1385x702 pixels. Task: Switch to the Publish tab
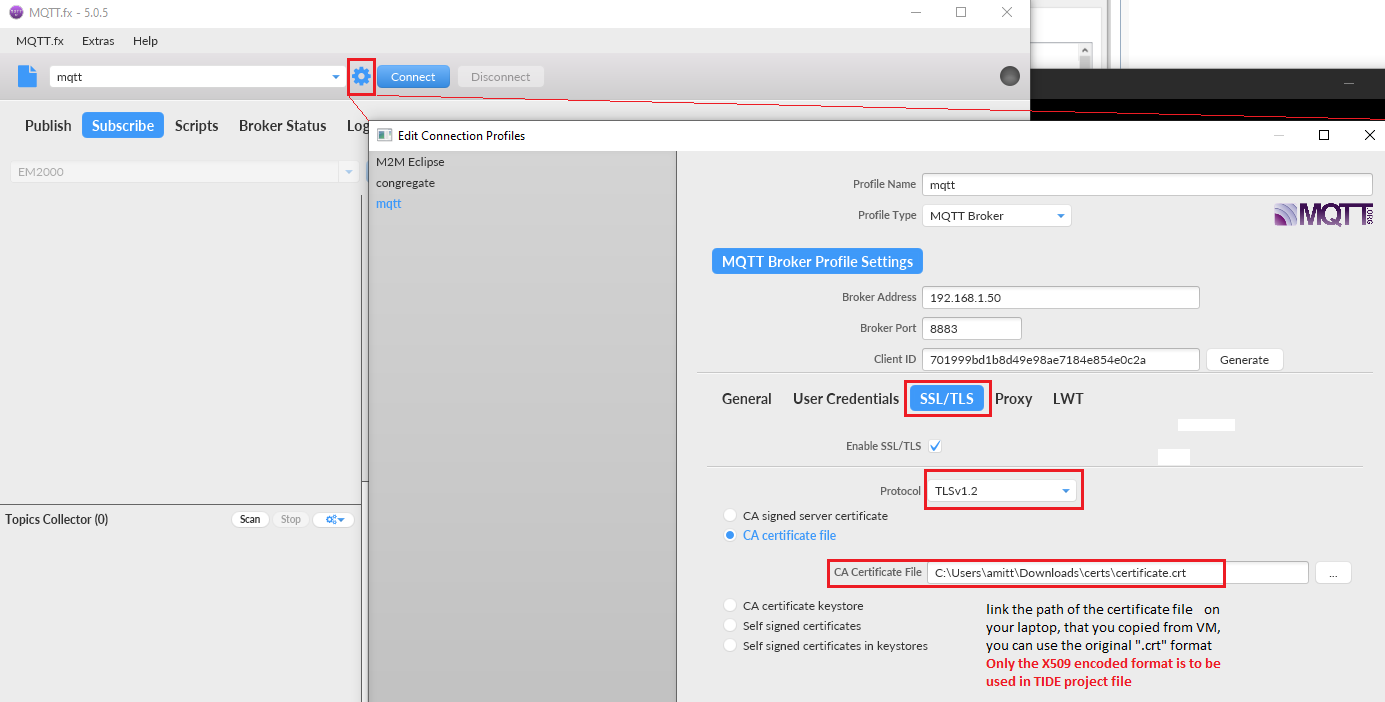pos(48,125)
